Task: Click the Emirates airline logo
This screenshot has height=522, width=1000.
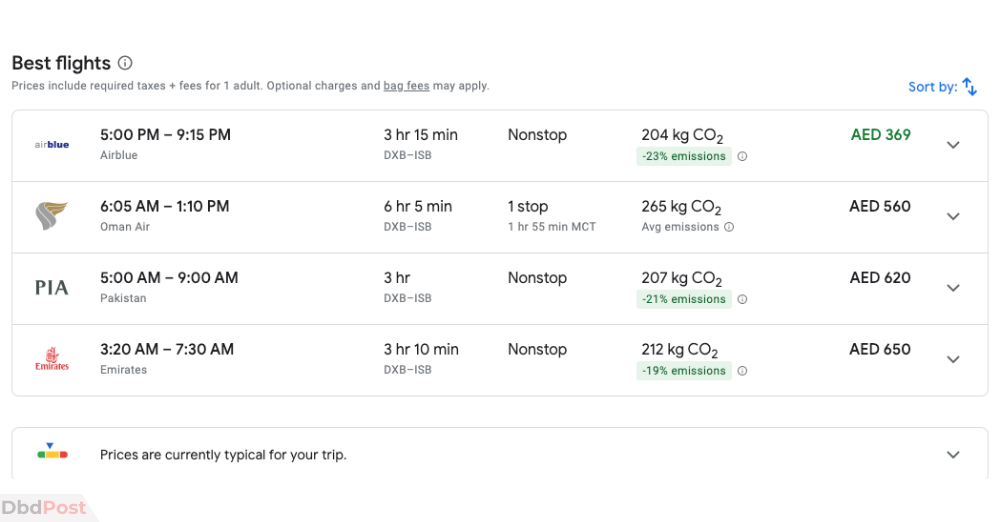Action: click(x=52, y=359)
